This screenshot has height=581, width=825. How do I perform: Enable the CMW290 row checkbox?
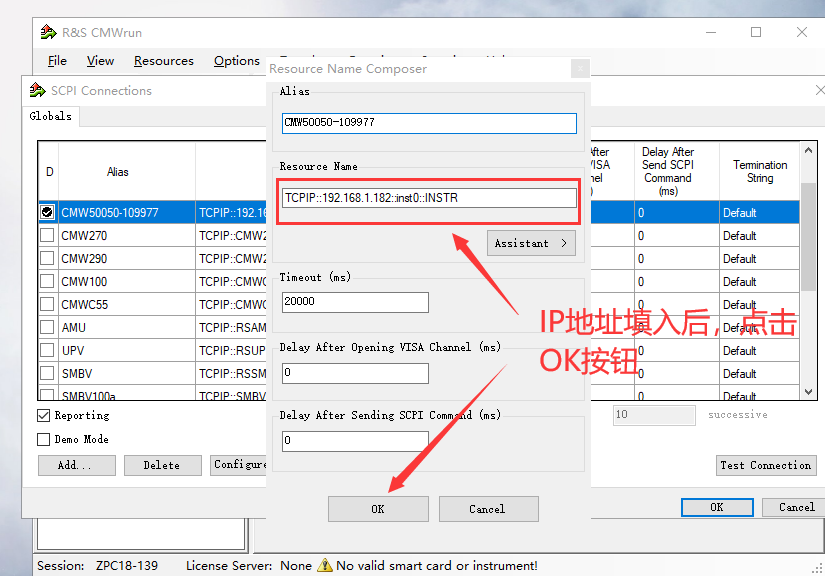(47, 258)
